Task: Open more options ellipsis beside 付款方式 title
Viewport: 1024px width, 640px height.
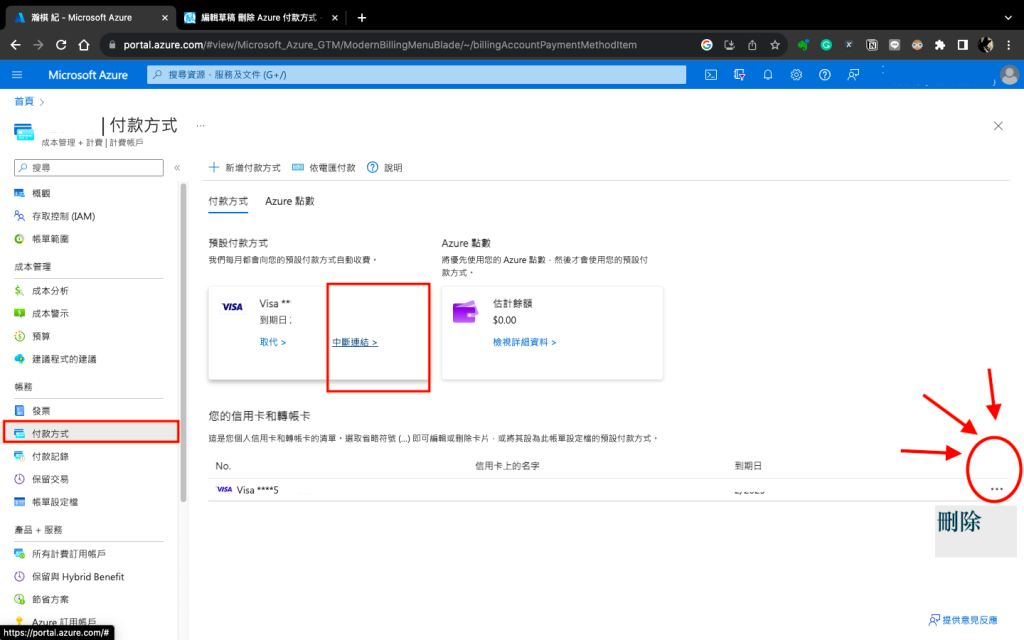Action: click(200, 125)
